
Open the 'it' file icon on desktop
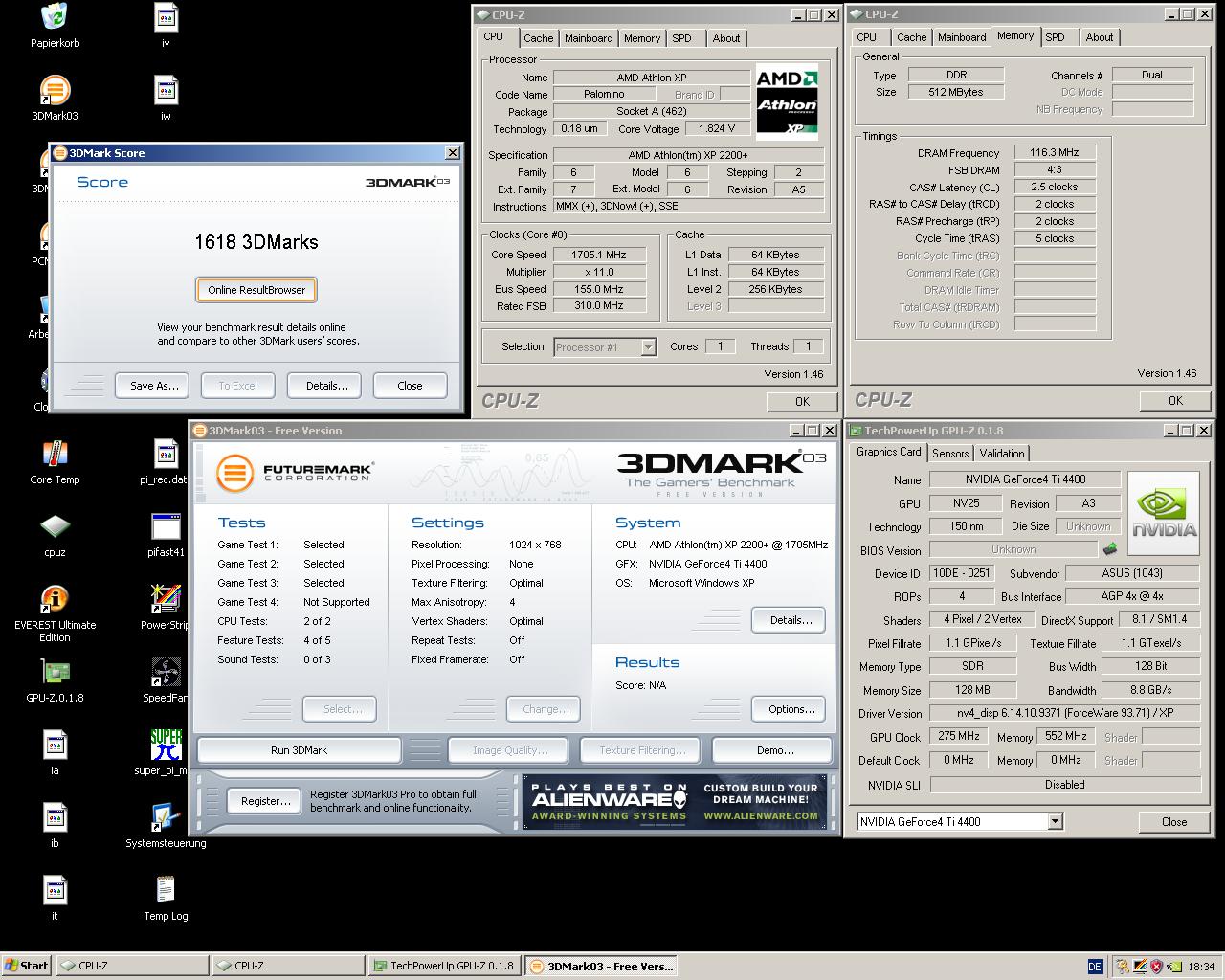click(x=55, y=891)
